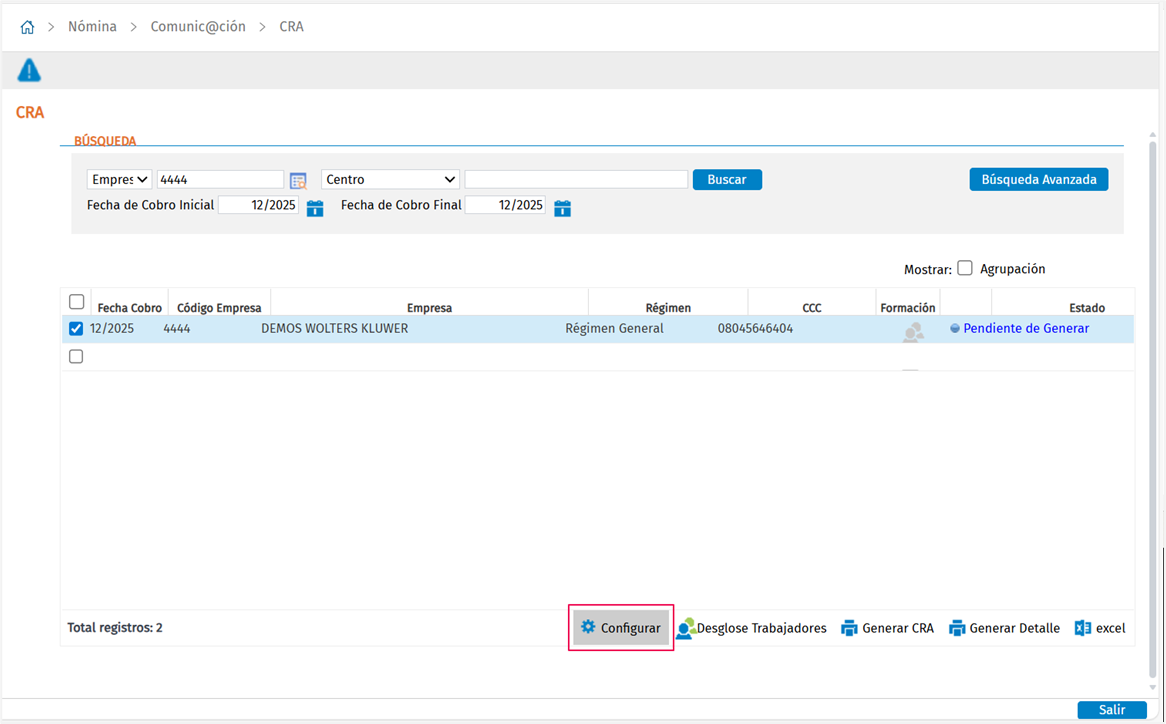Enable the Agrupación checkbox
The width and height of the screenshot is (1166, 724).
(965, 268)
